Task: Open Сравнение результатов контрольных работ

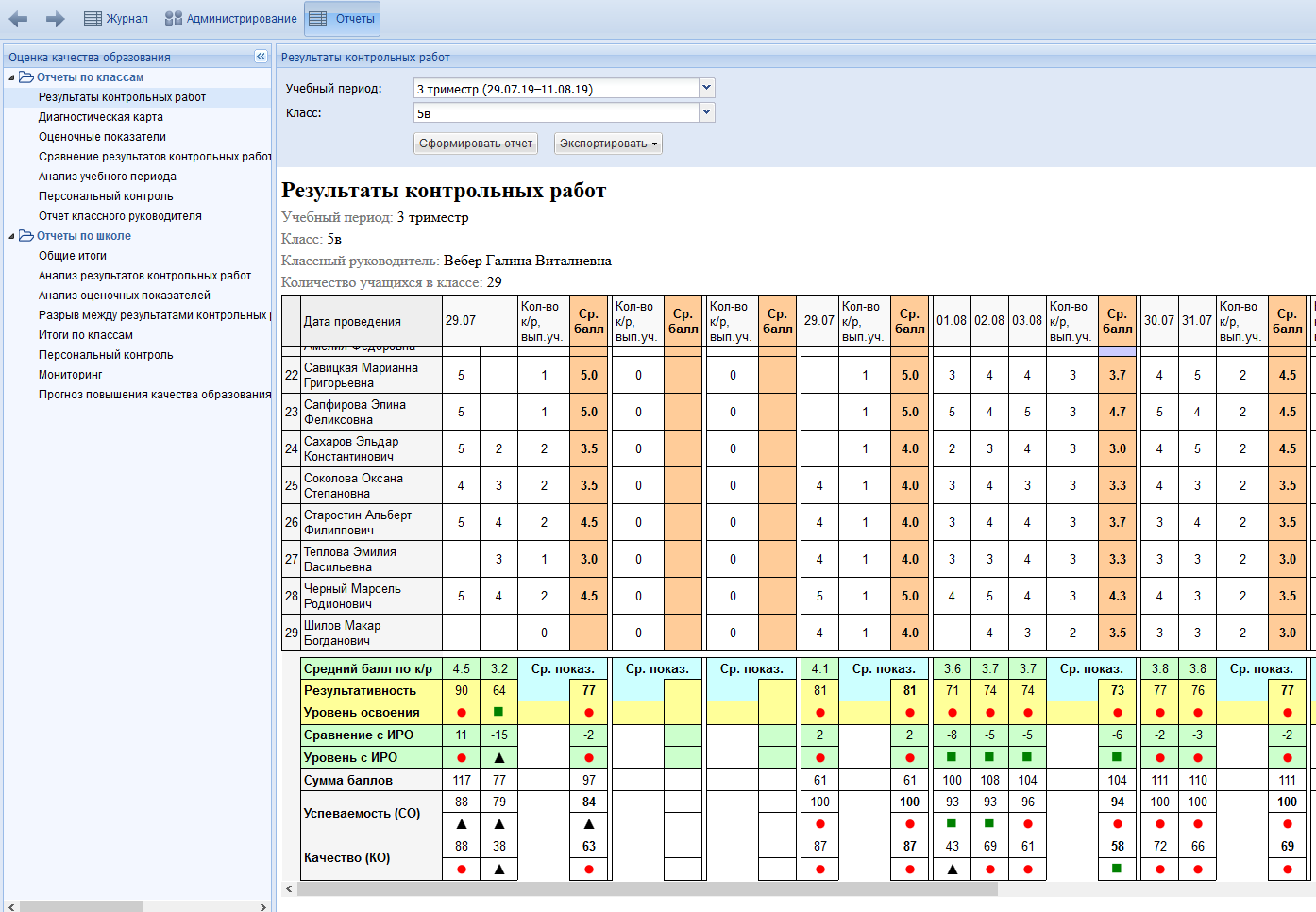Action: pos(155,157)
